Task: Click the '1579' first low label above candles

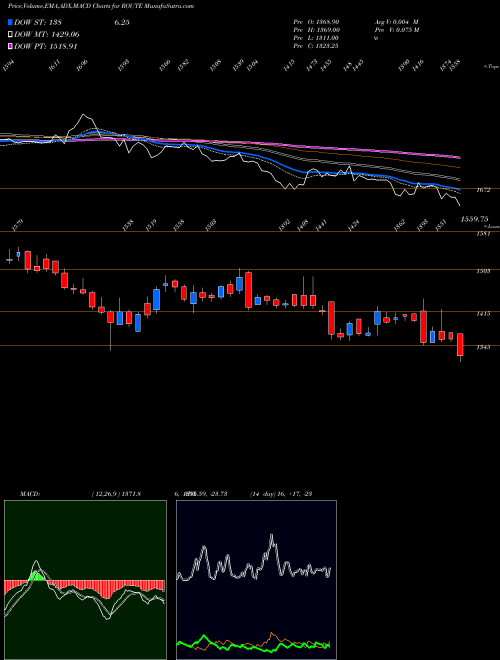Action: click(18, 225)
